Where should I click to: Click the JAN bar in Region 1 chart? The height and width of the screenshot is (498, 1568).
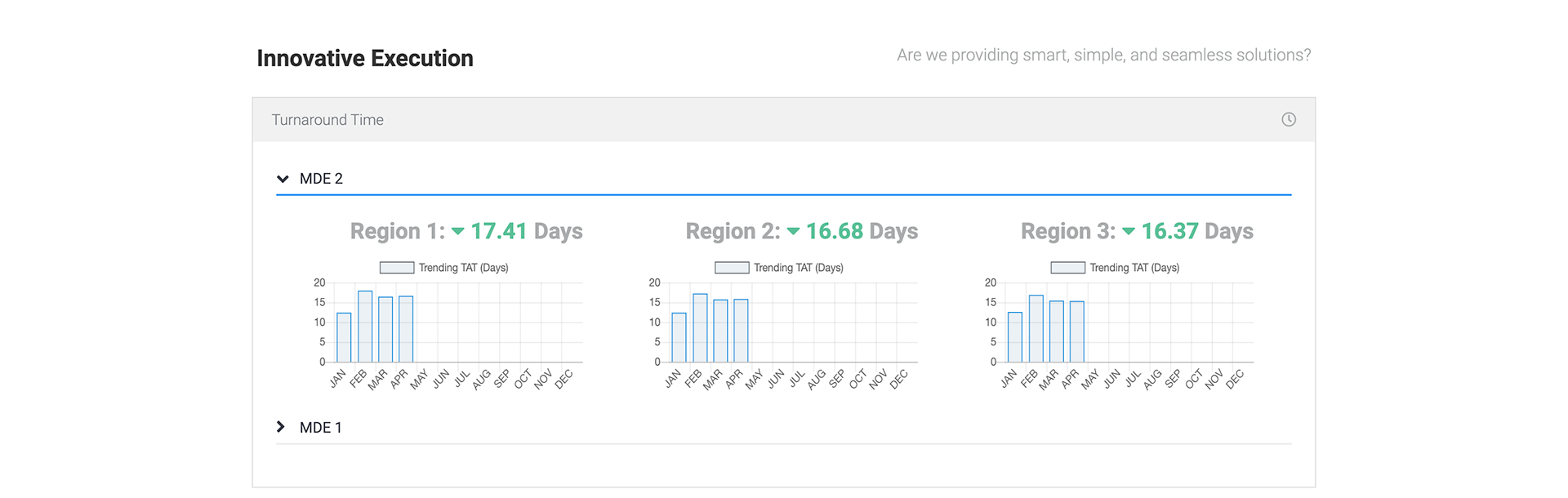344,337
